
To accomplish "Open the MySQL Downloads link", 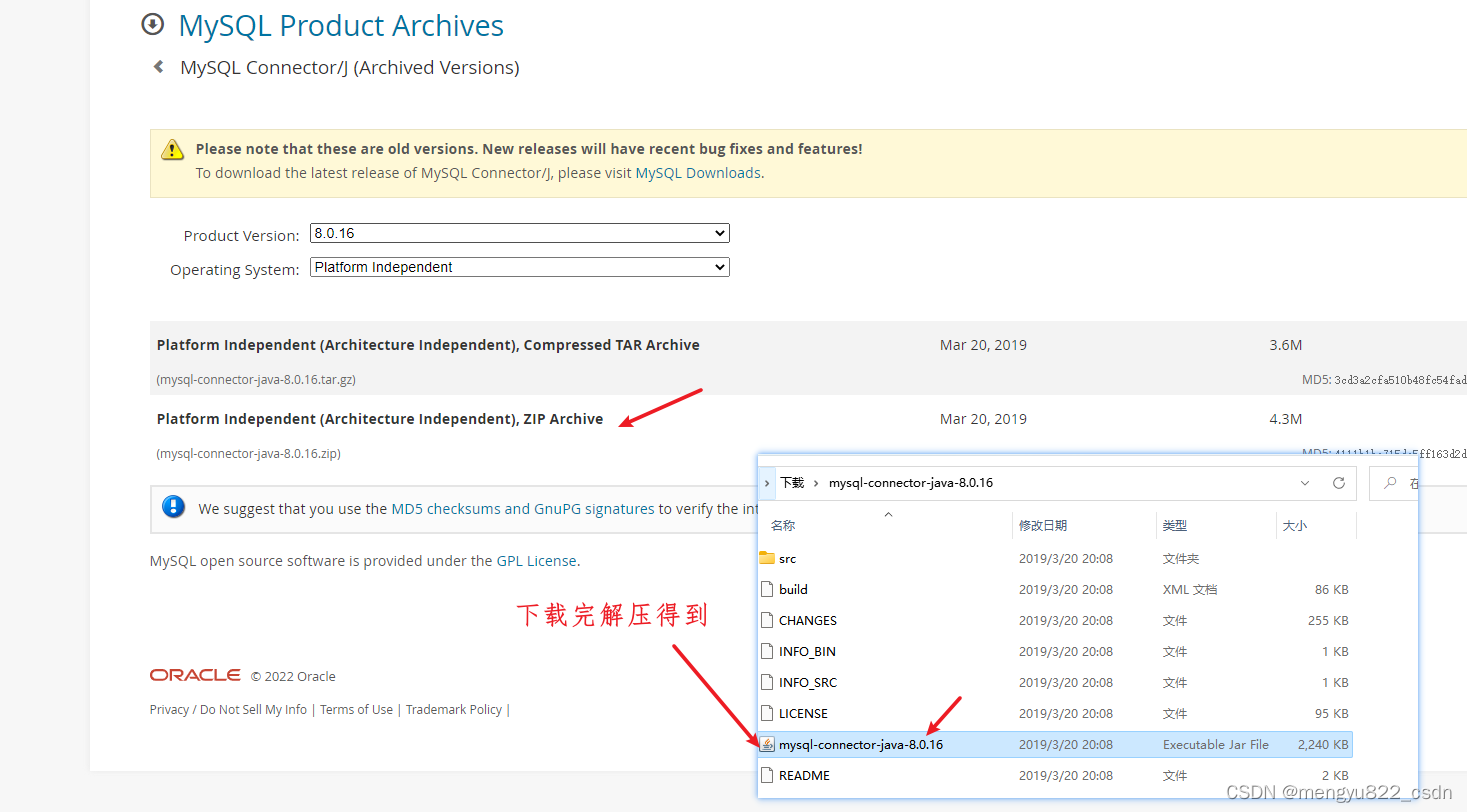I will (x=698, y=172).
